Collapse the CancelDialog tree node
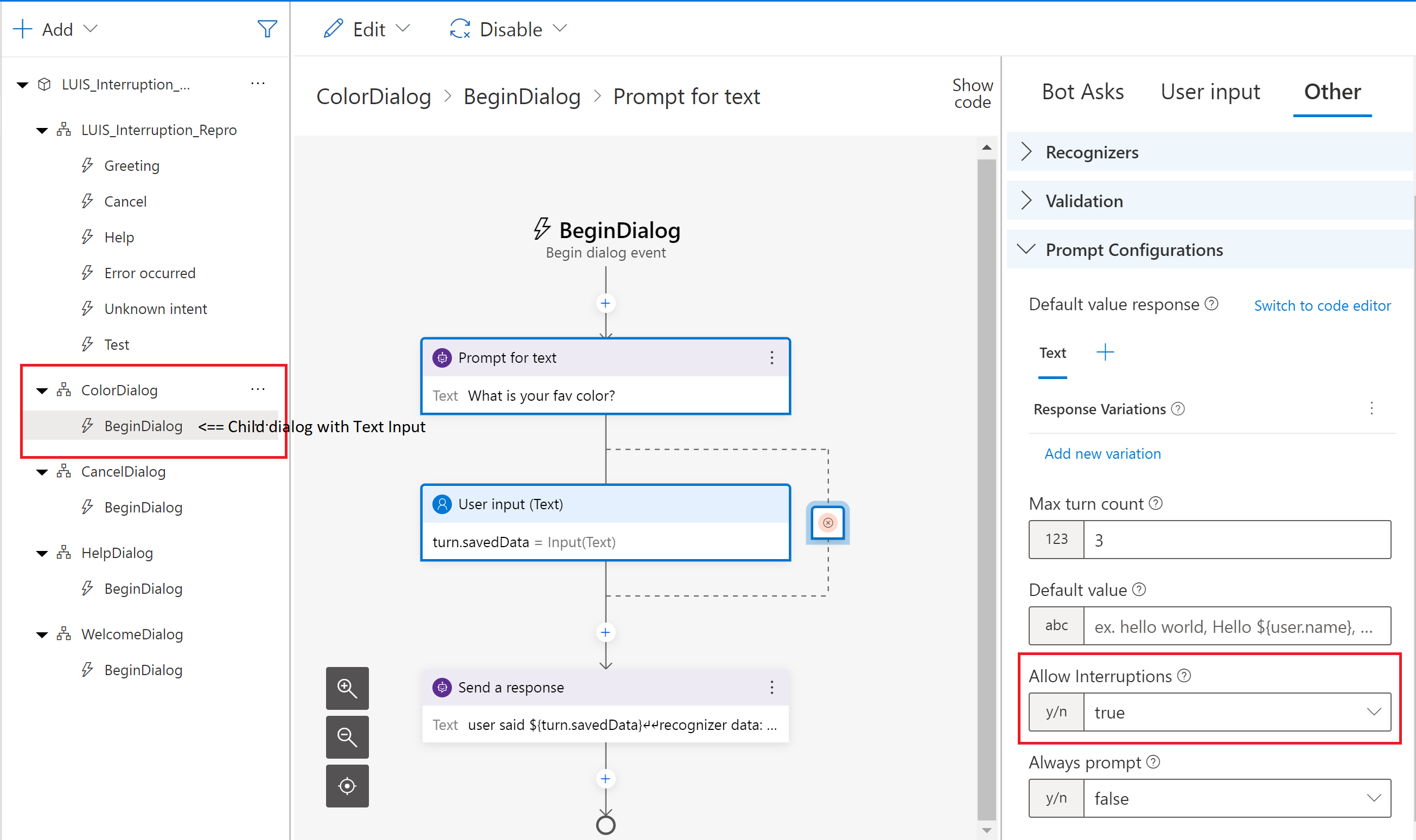The image size is (1416, 840). [42, 472]
